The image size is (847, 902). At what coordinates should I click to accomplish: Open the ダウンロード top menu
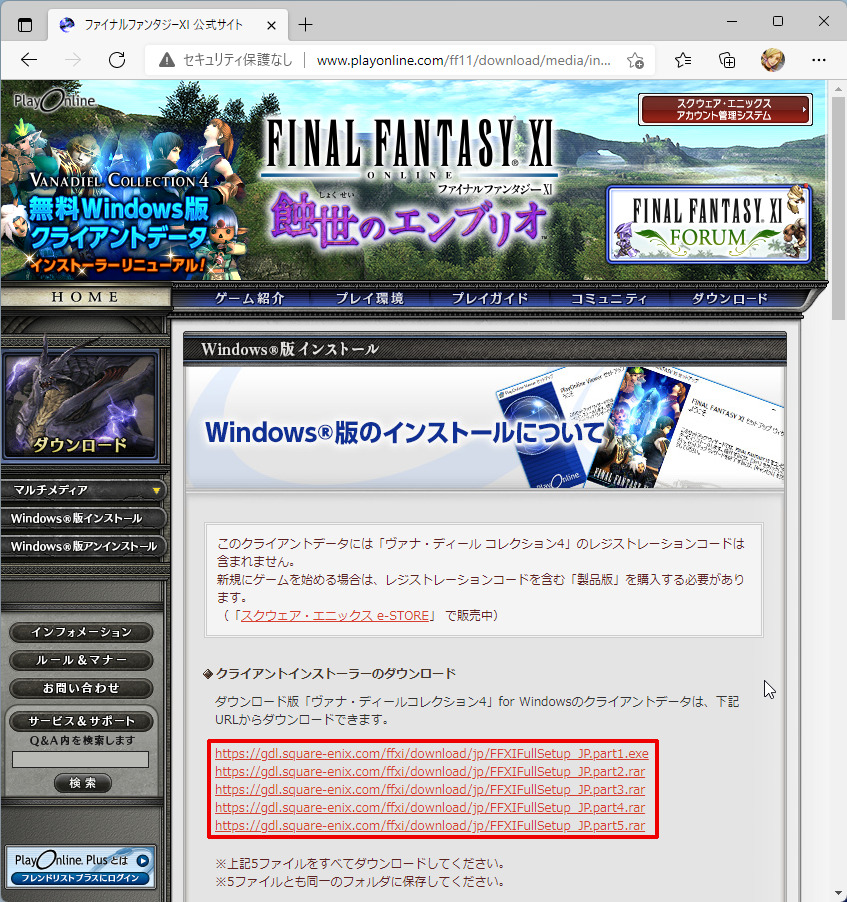730,299
